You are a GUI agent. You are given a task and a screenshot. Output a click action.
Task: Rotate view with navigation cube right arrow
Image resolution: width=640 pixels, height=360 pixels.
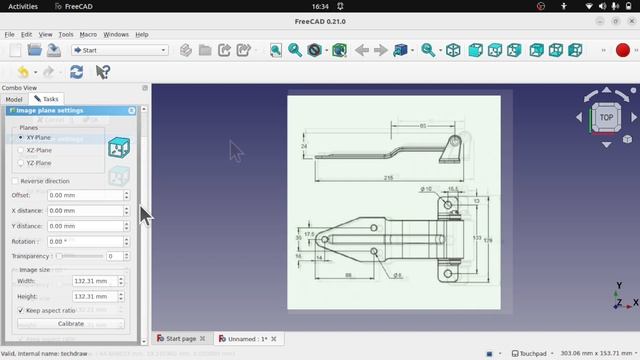(x=634, y=117)
